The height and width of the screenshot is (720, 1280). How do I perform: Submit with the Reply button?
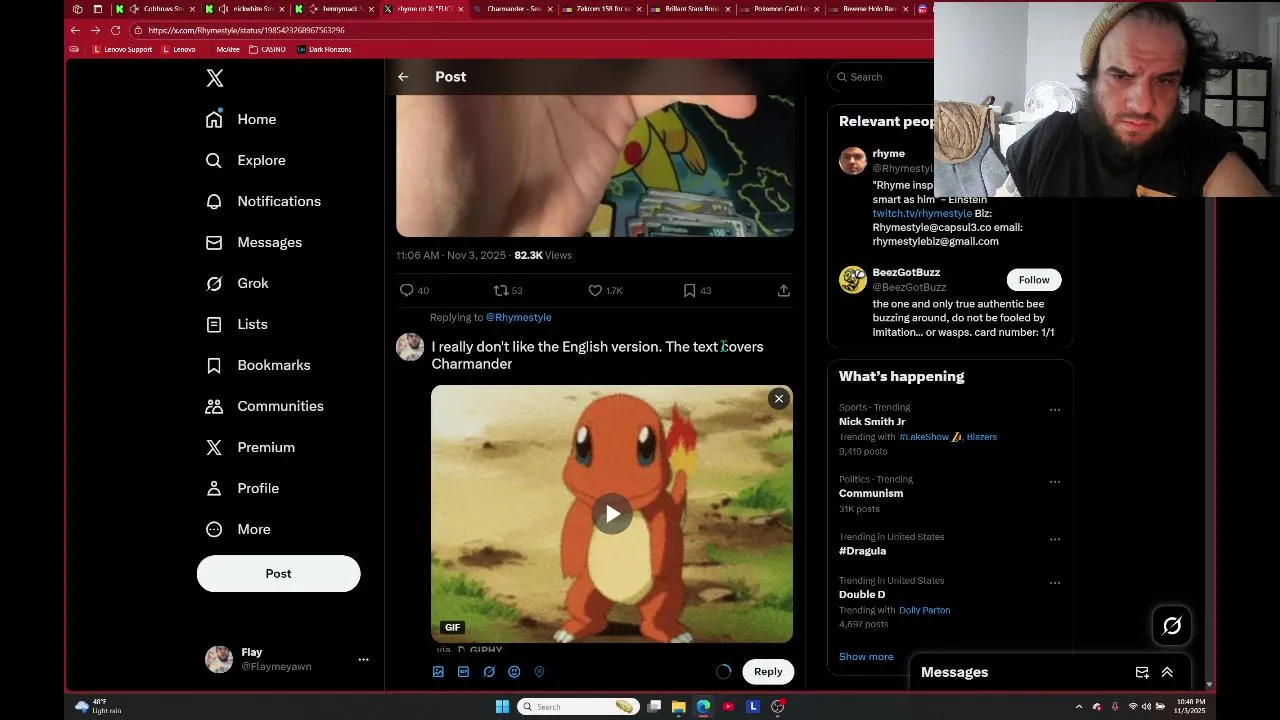tap(768, 672)
